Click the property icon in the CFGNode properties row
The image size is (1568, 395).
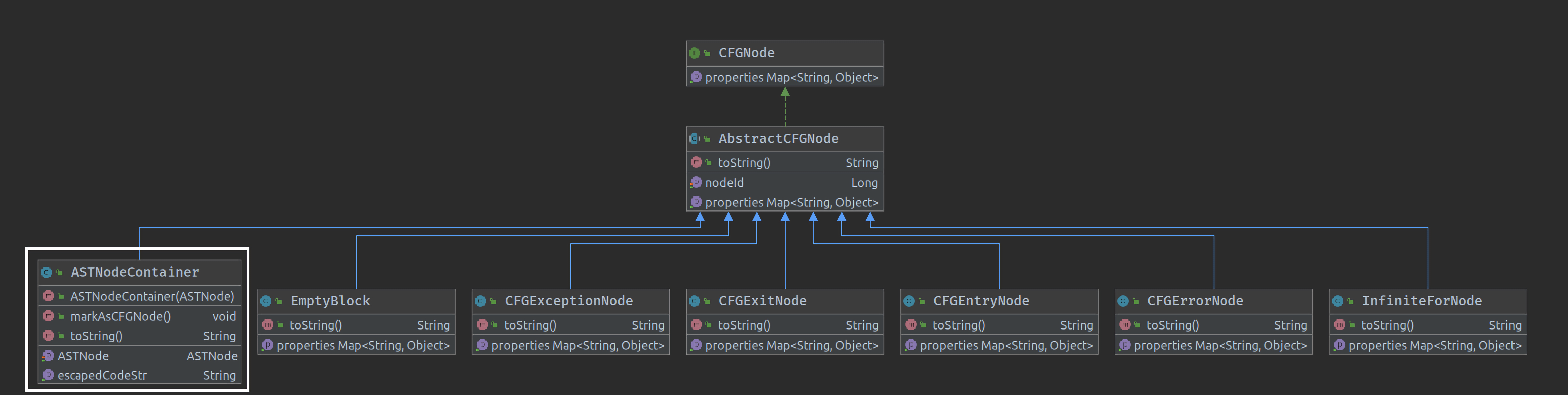tap(696, 77)
